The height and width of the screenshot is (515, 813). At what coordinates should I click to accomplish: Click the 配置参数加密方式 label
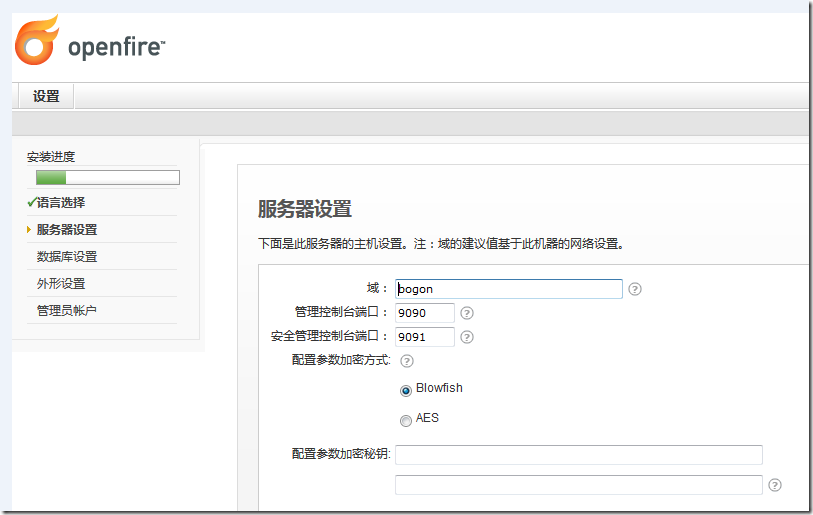point(341,360)
